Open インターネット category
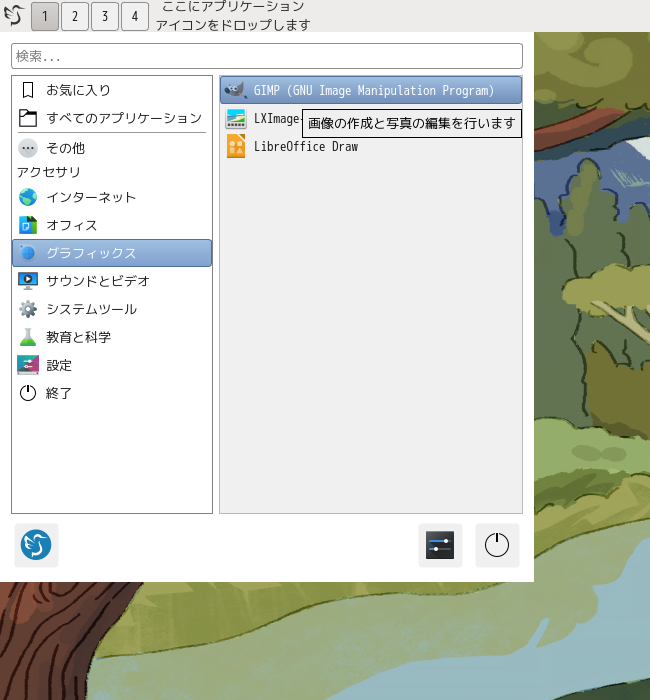650x700 pixels. [x=112, y=197]
